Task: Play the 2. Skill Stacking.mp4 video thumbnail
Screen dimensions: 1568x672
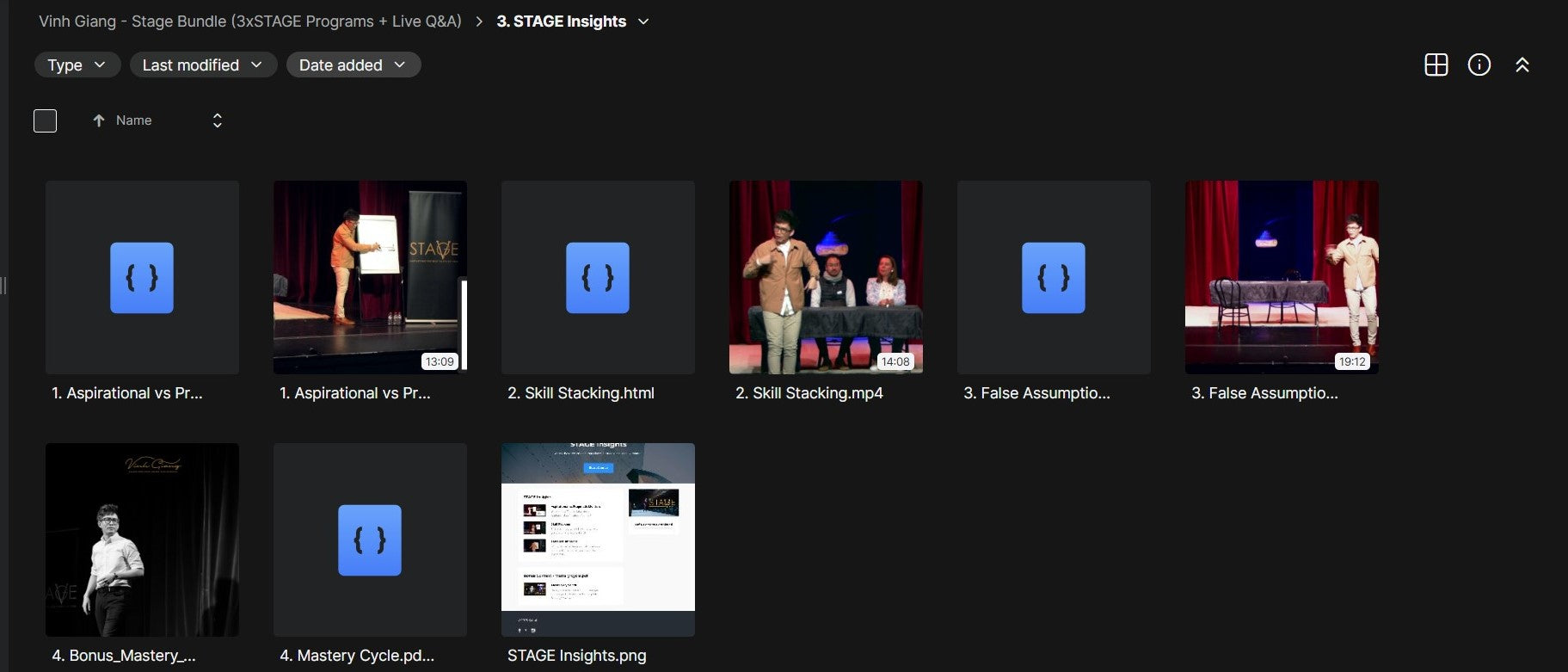Action: tap(826, 277)
